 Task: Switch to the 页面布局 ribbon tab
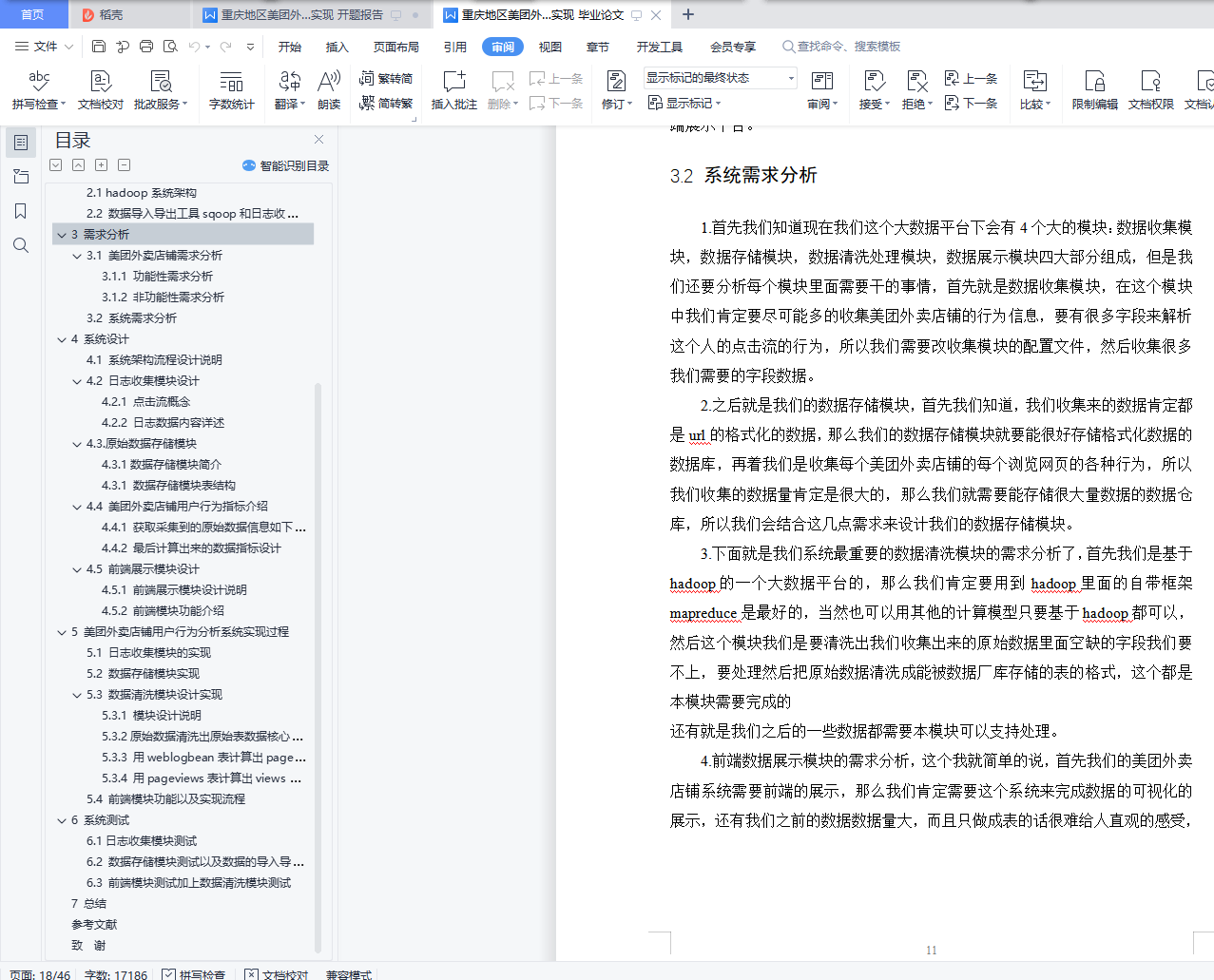[396, 47]
